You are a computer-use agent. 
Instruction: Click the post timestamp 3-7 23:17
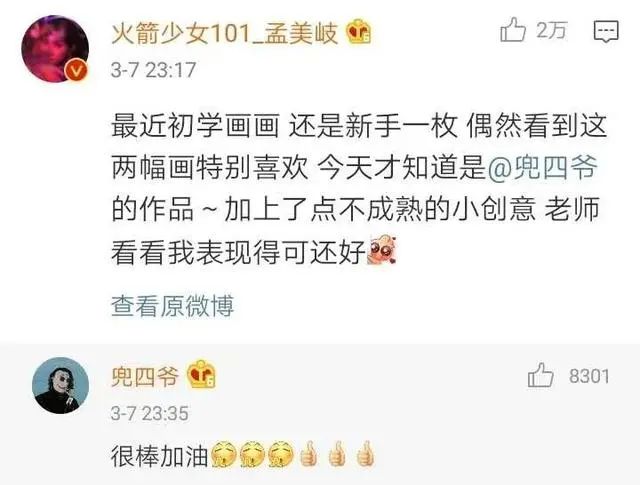(x=153, y=70)
